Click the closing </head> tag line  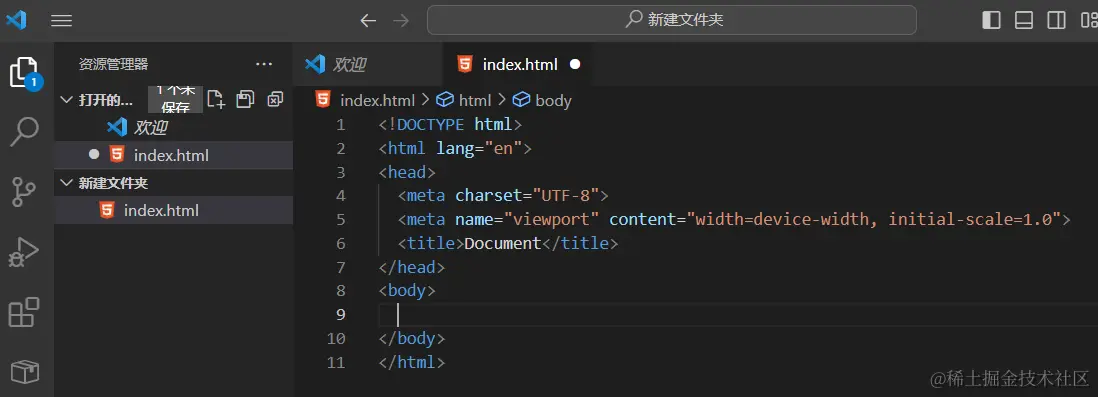coord(412,267)
